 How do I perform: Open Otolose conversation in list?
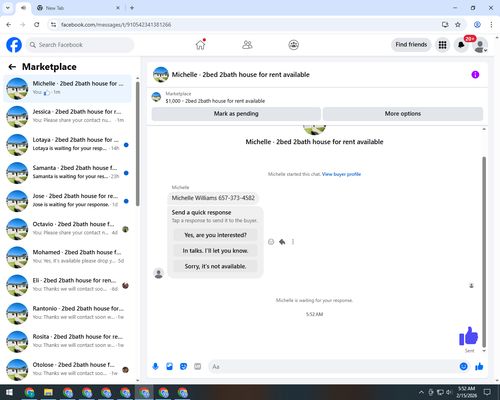(x=67, y=369)
